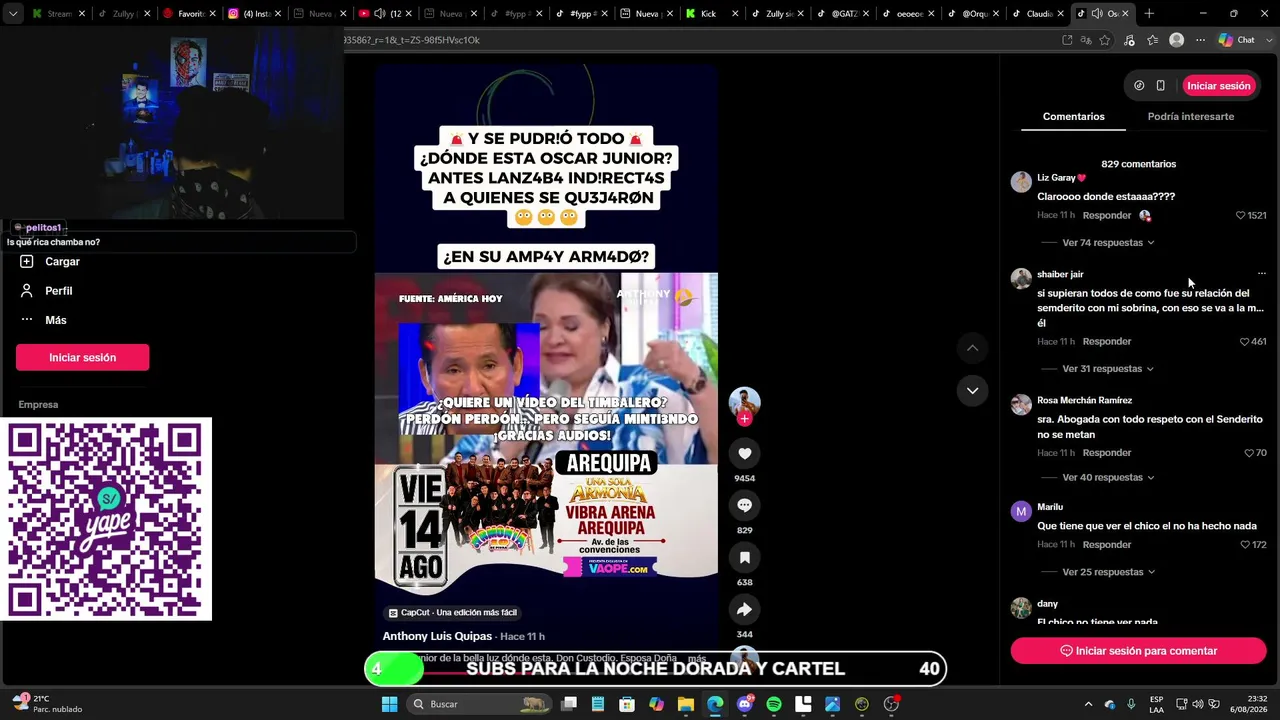Mute the audio on the active tab
This screenshot has height=720, width=1280.
click(1097, 14)
